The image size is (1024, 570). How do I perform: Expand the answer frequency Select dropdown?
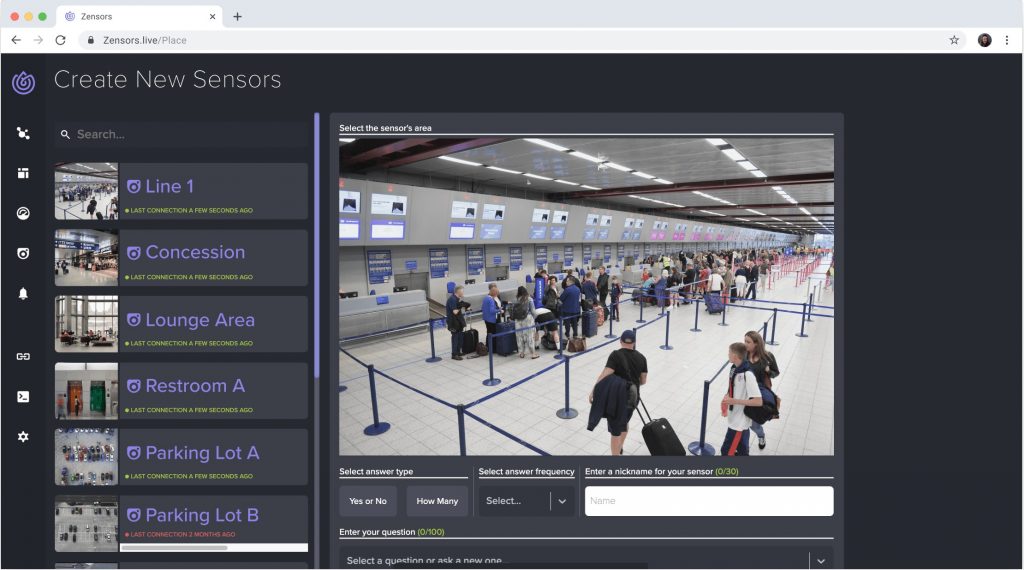pos(526,501)
